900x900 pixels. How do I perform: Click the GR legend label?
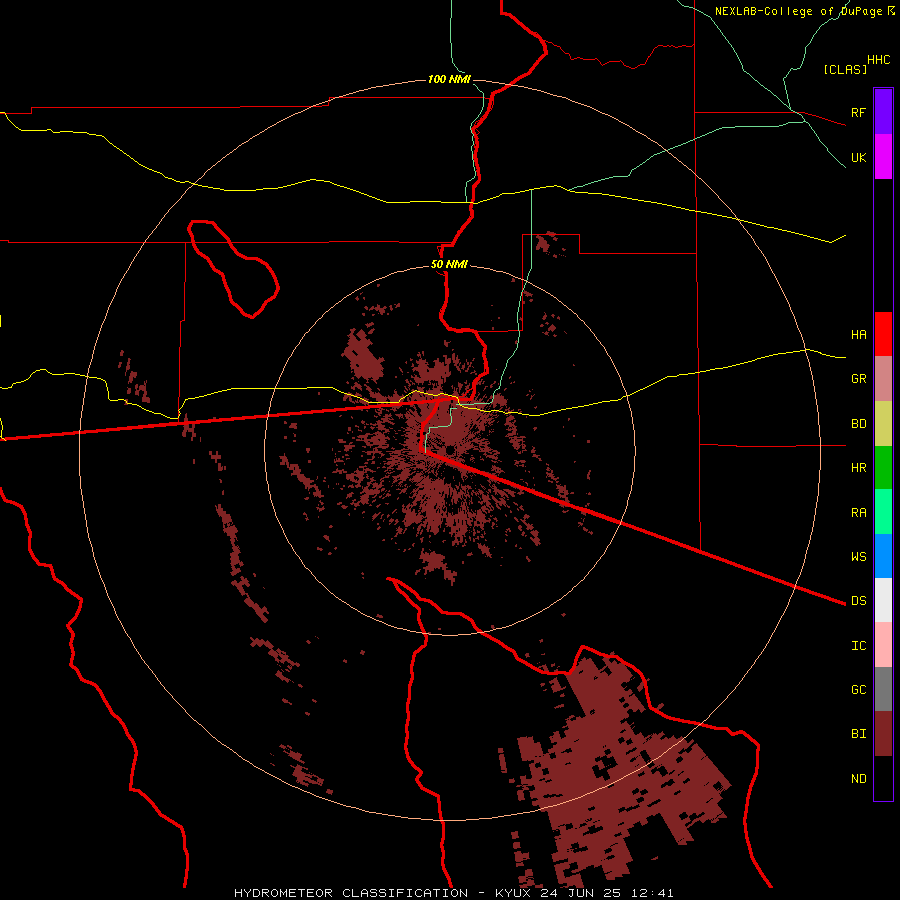[858, 379]
